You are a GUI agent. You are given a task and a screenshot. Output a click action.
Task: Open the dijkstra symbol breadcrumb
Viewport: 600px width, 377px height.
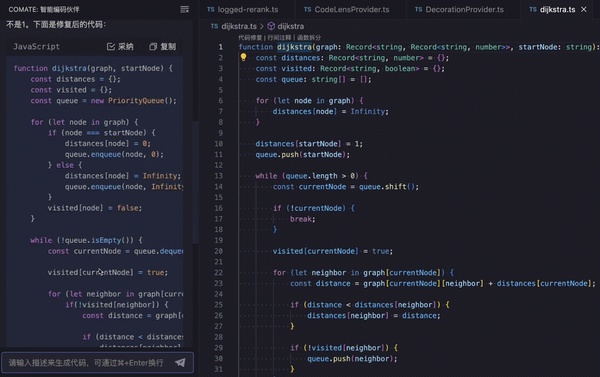tap(290, 26)
